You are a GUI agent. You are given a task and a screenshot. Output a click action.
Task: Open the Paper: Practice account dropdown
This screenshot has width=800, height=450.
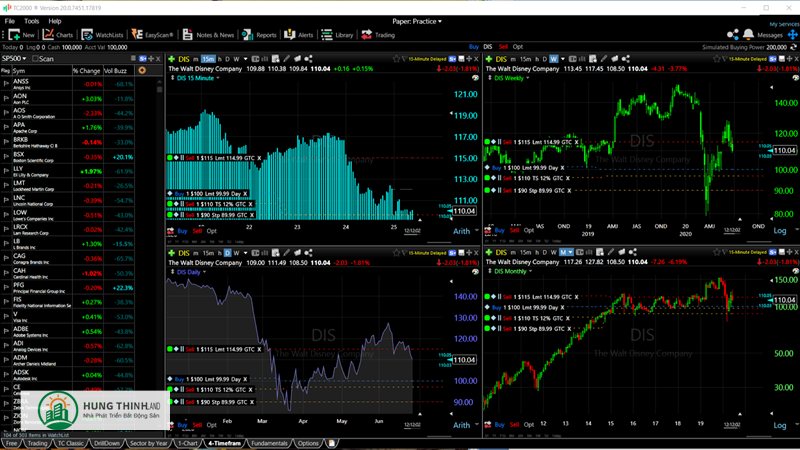click(417, 21)
